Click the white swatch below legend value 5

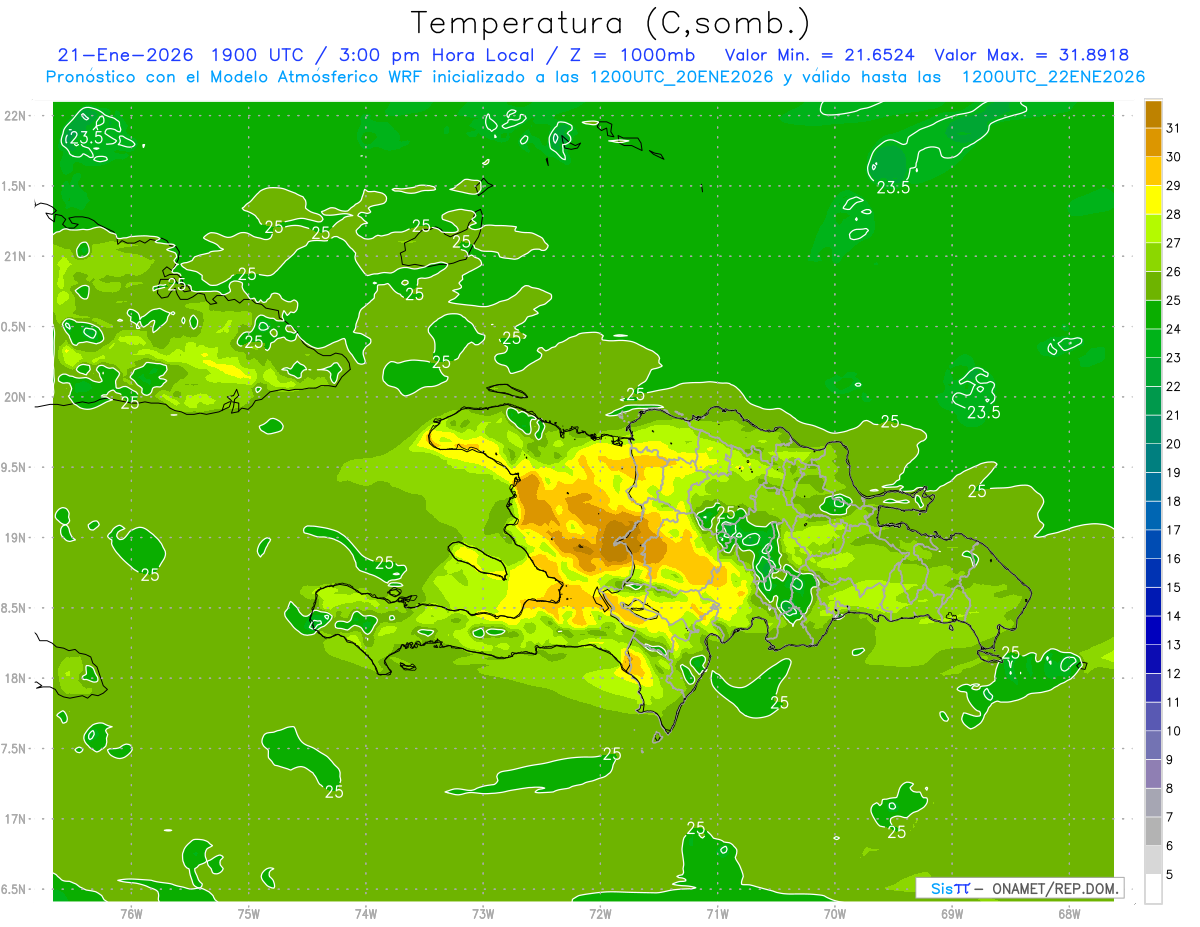[x=1153, y=889]
